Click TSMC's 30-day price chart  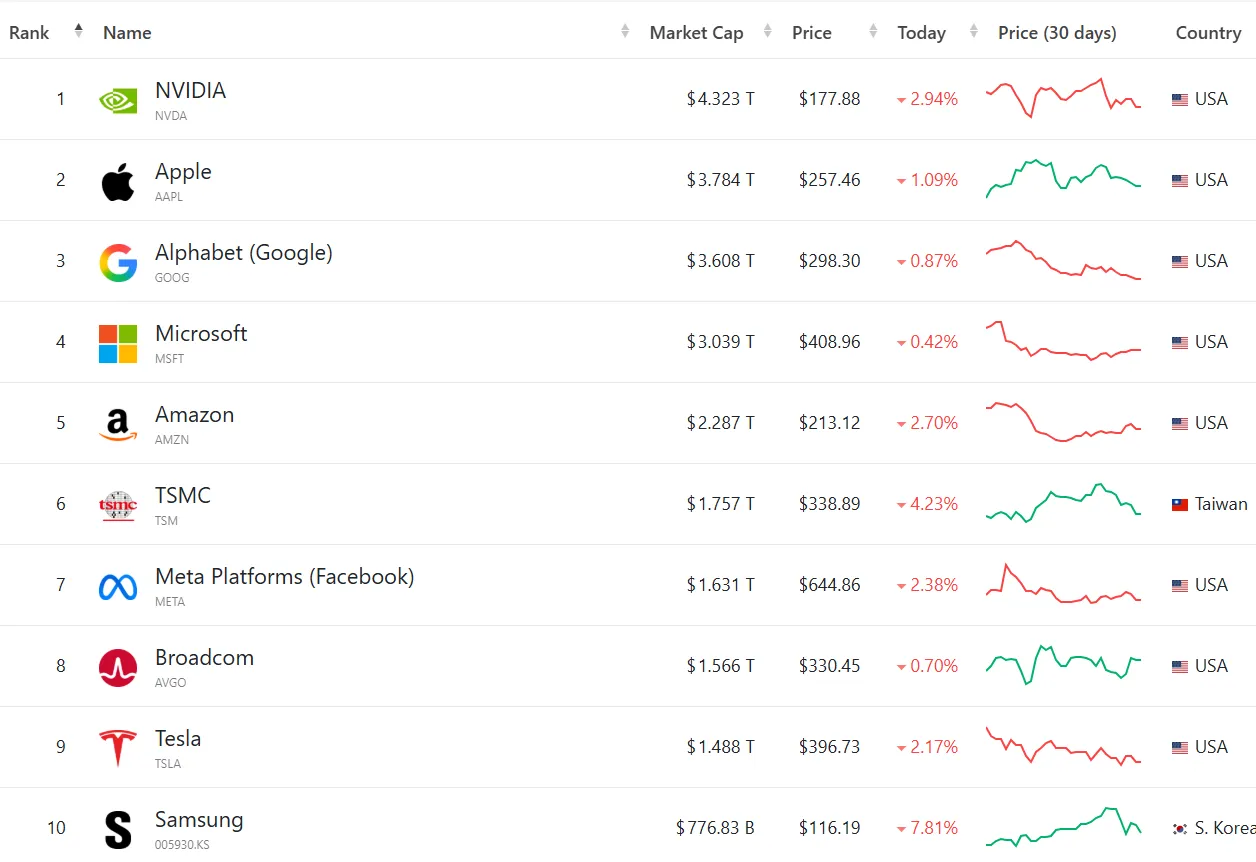coord(1064,503)
